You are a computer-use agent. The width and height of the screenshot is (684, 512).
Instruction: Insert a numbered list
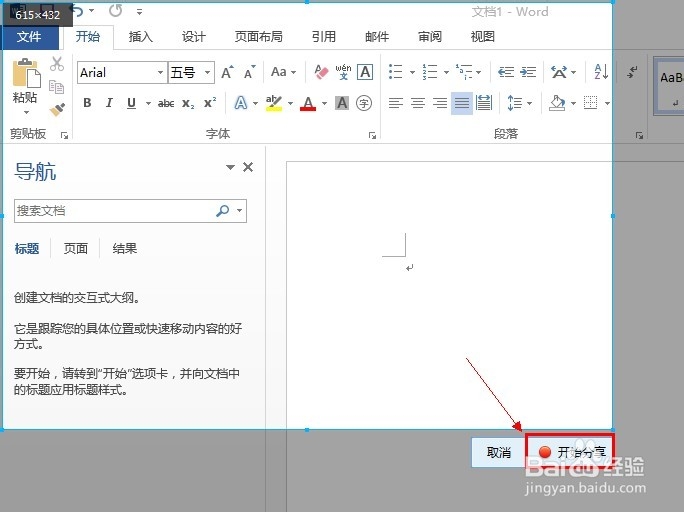[x=430, y=72]
